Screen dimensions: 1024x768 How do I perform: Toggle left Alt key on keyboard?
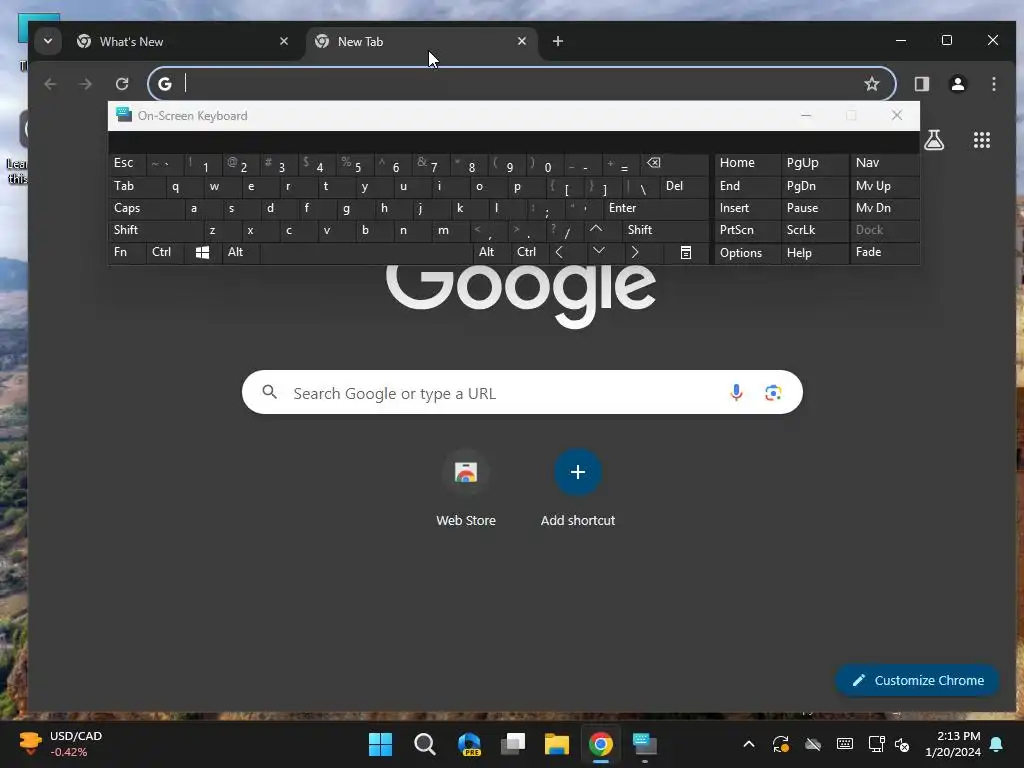coord(241,252)
